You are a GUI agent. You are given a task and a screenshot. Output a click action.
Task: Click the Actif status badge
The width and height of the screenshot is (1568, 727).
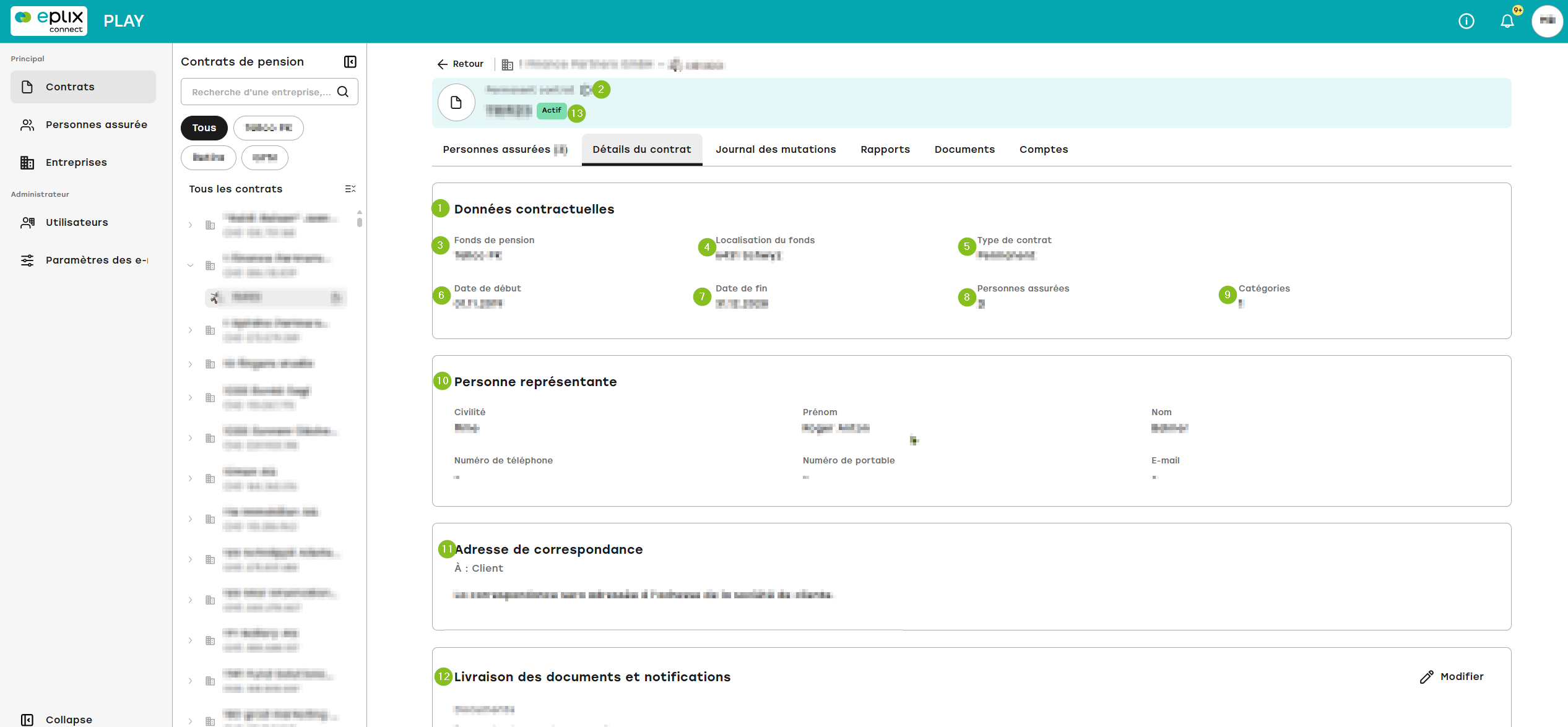[x=552, y=111]
